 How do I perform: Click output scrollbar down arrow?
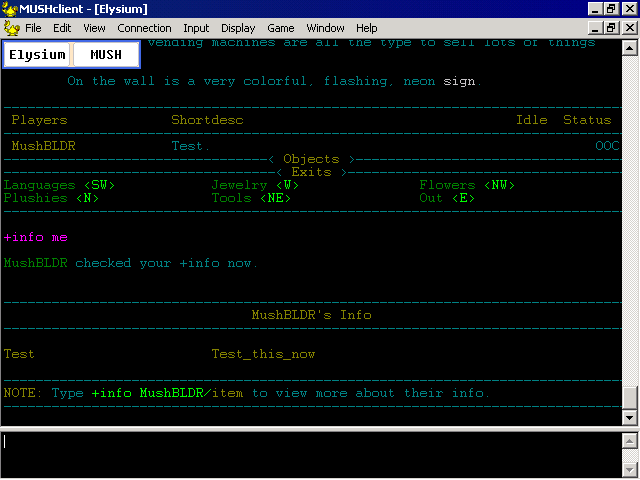click(x=629, y=418)
